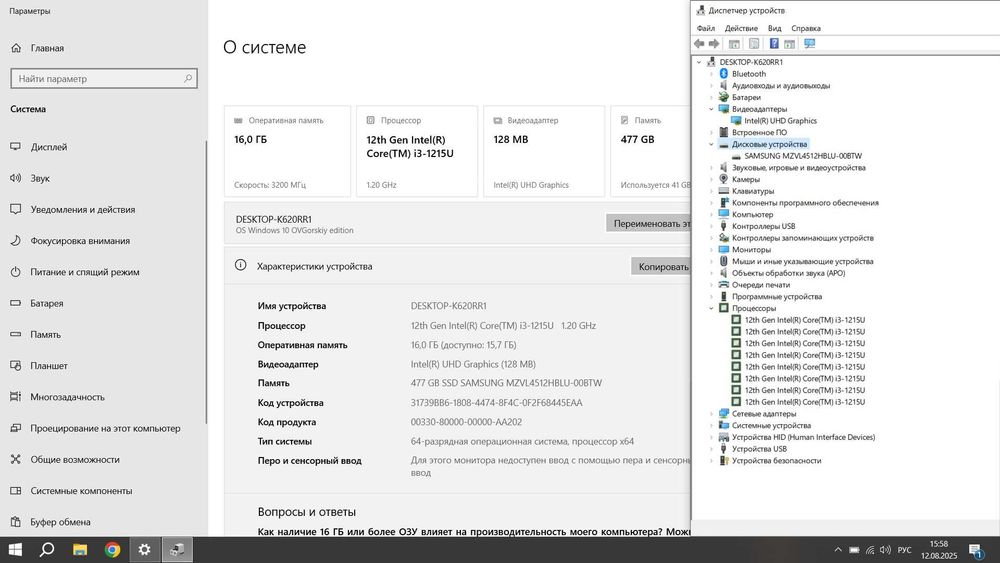Show hidden tray icons chevron

(x=838, y=550)
